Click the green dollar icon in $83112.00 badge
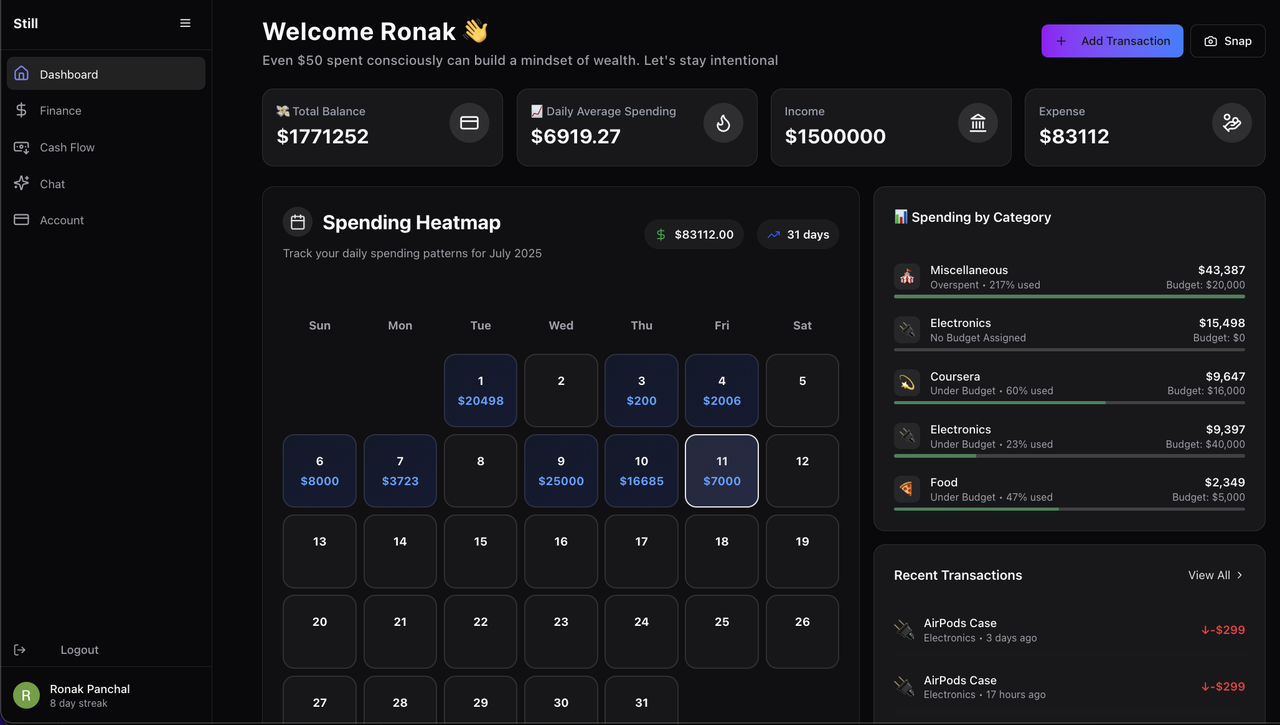Screen dimensions: 1280x725 click(x=661, y=234)
